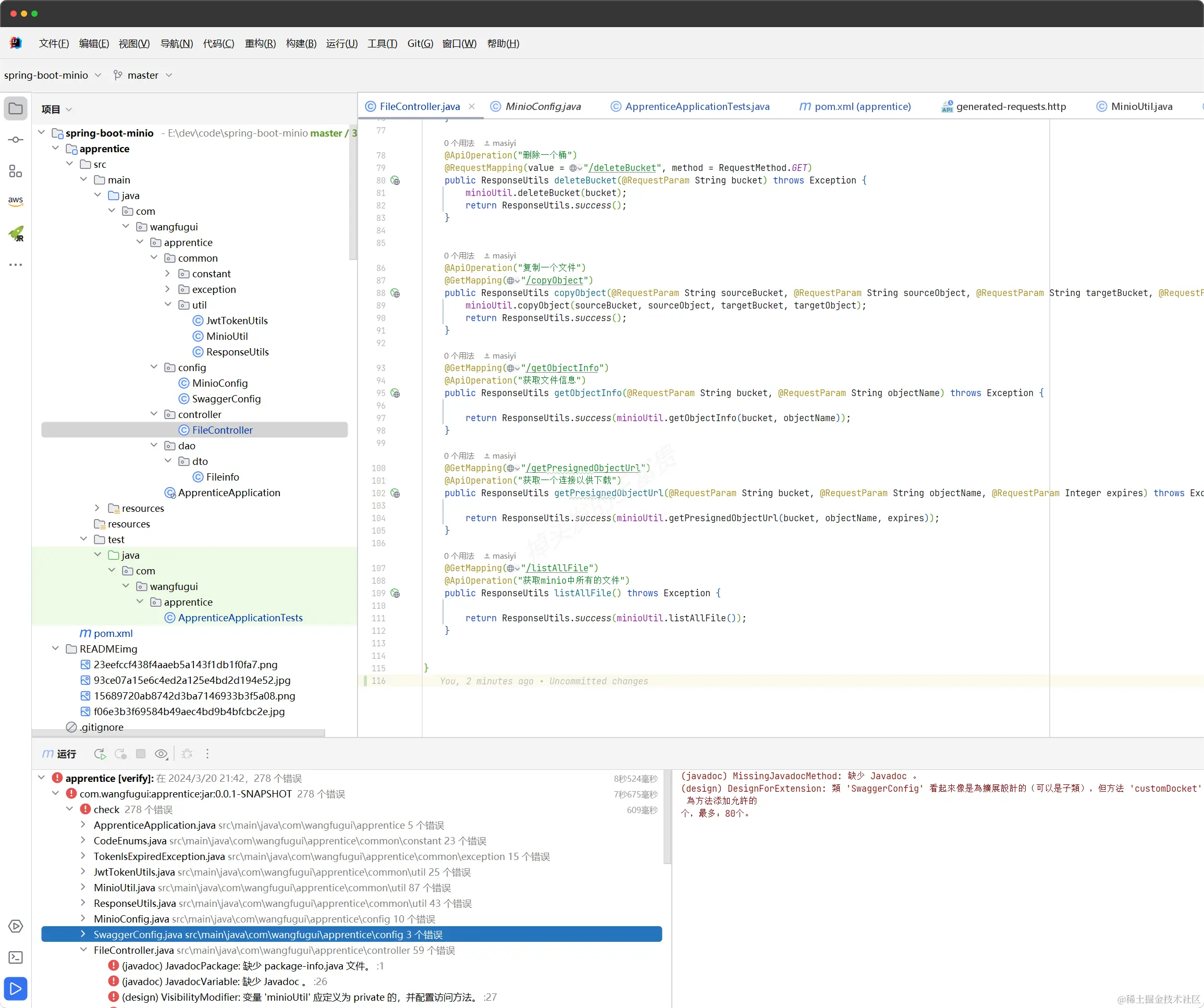1204x1008 pixels.
Task: Open the AWS toolkit sidebar icon
Action: click(16, 201)
